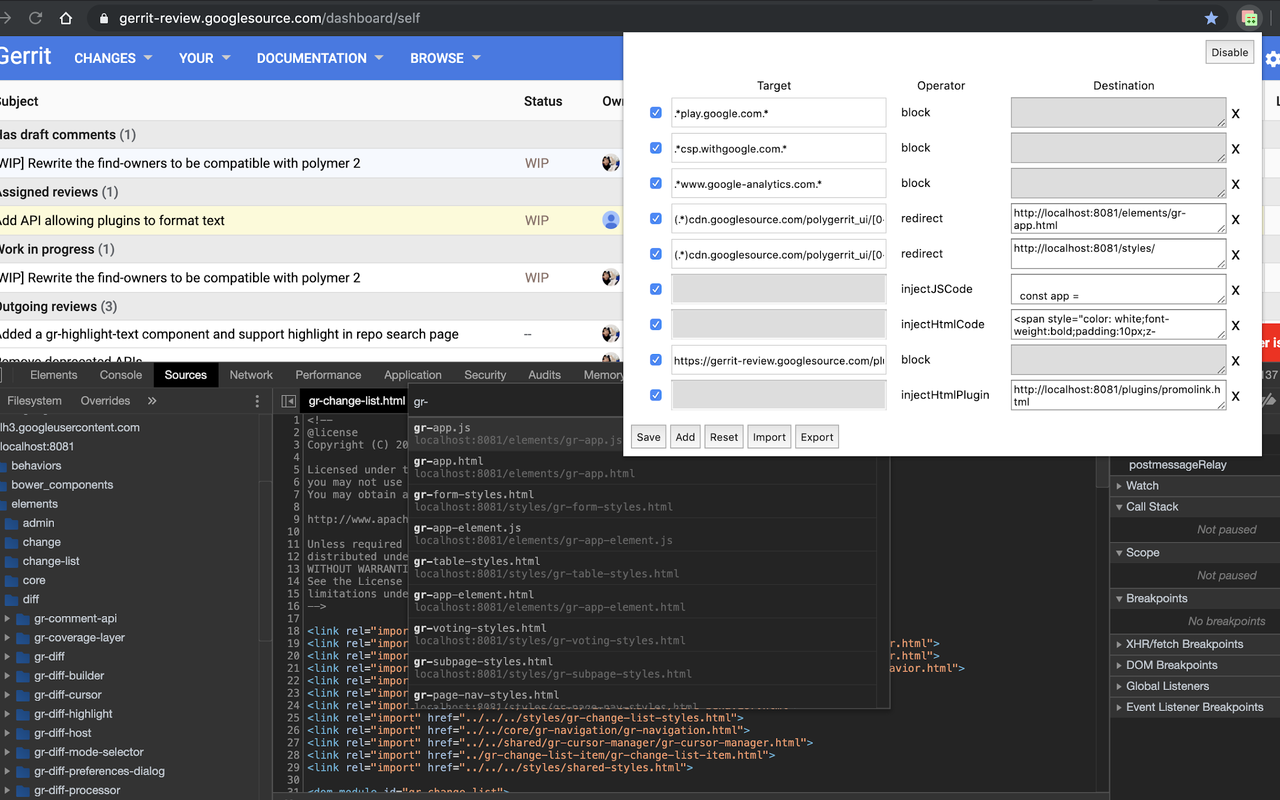Image resolution: width=1280 pixels, height=800 pixels.
Task: Open the redirect extension icon in the toolbar
Action: coord(1250,17)
